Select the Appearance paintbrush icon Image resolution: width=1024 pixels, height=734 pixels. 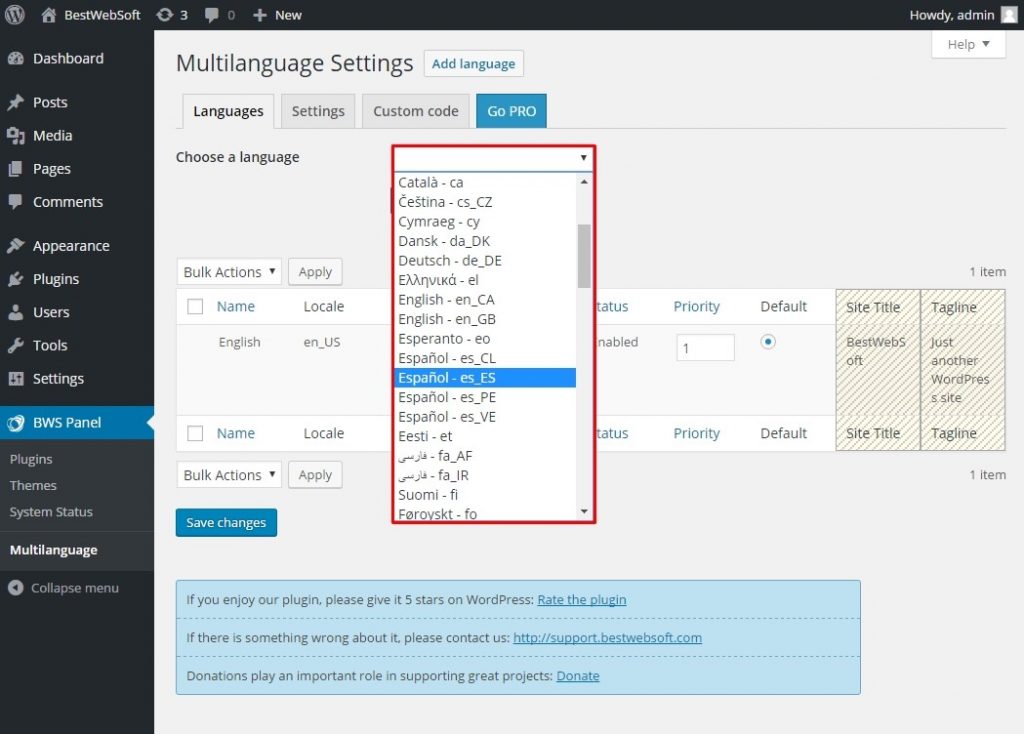click(x=16, y=245)
